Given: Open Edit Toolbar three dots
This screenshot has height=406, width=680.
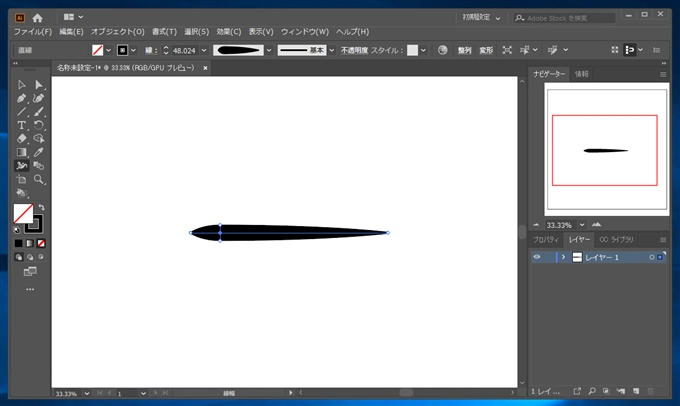Looking at the screenshot, I should (x=30, y=289).
